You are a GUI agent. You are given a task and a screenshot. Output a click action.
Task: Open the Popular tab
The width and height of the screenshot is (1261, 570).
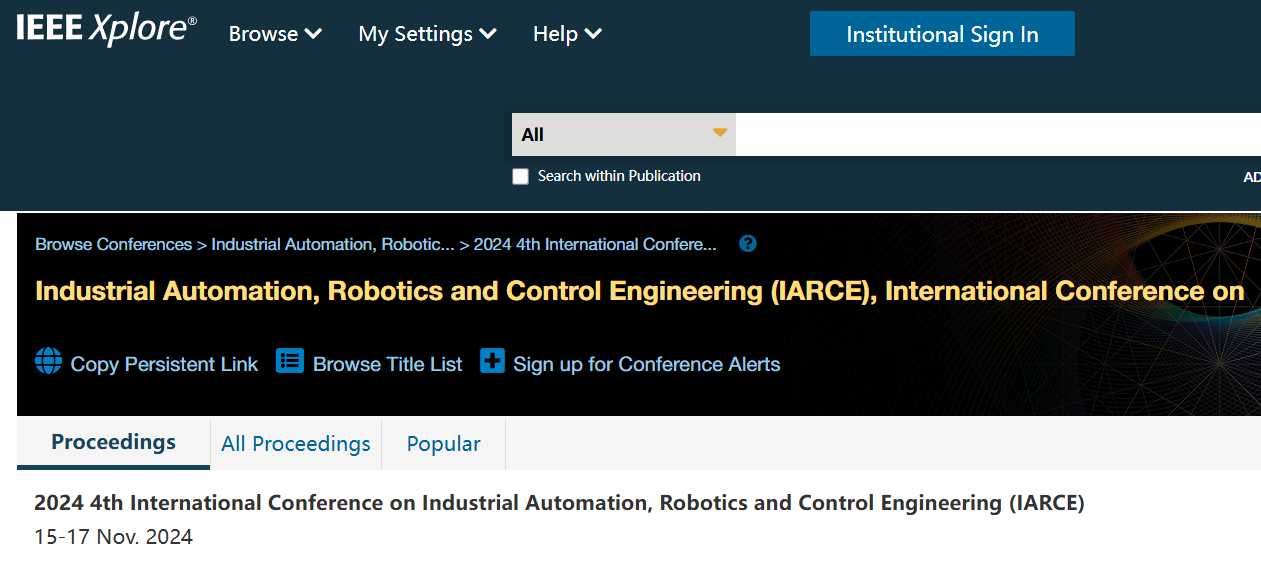coord(444,444)
